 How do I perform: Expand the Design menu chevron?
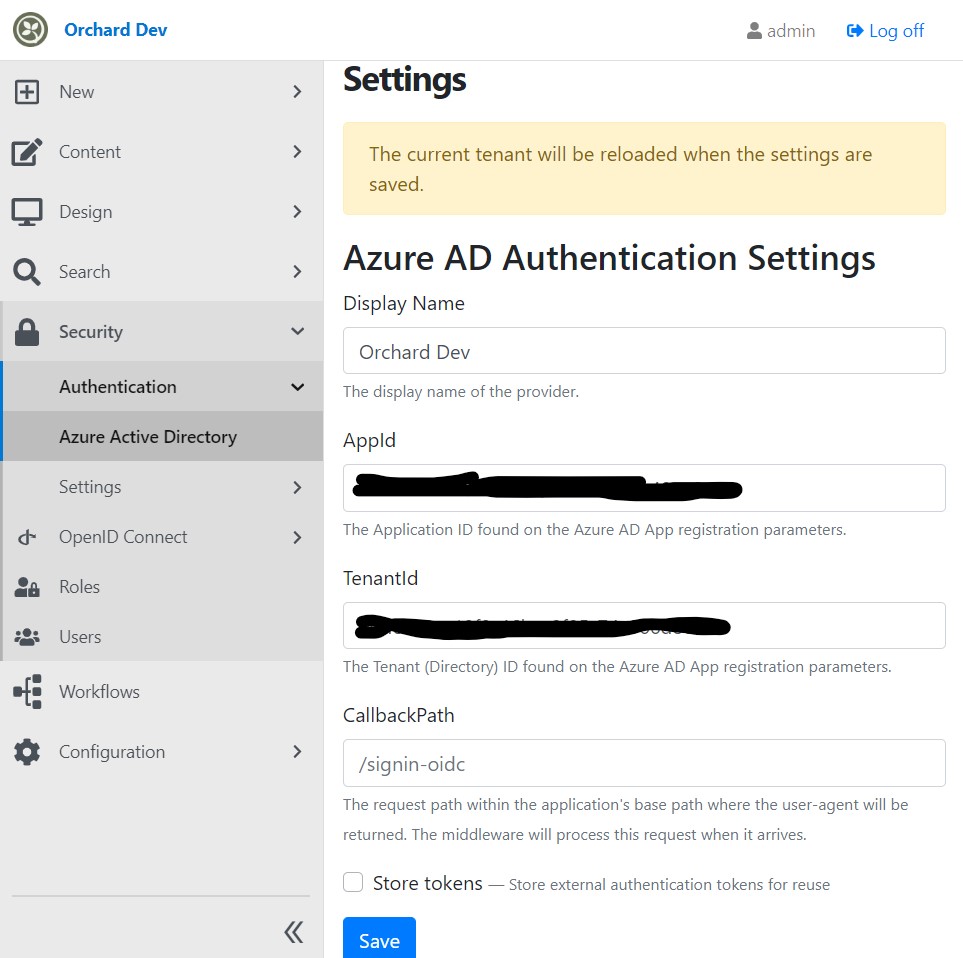click(297, 212)
